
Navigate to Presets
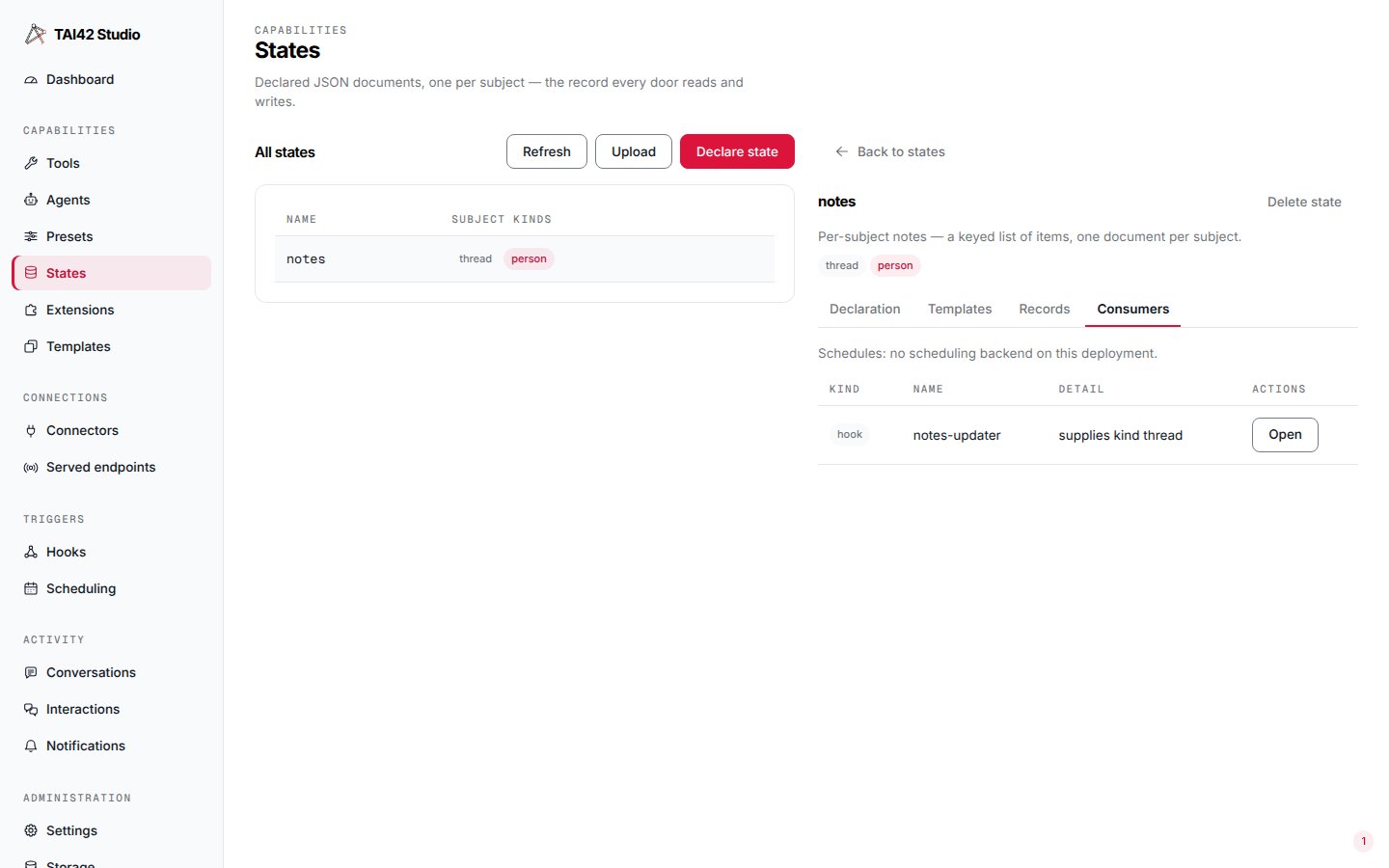[111, 237]
